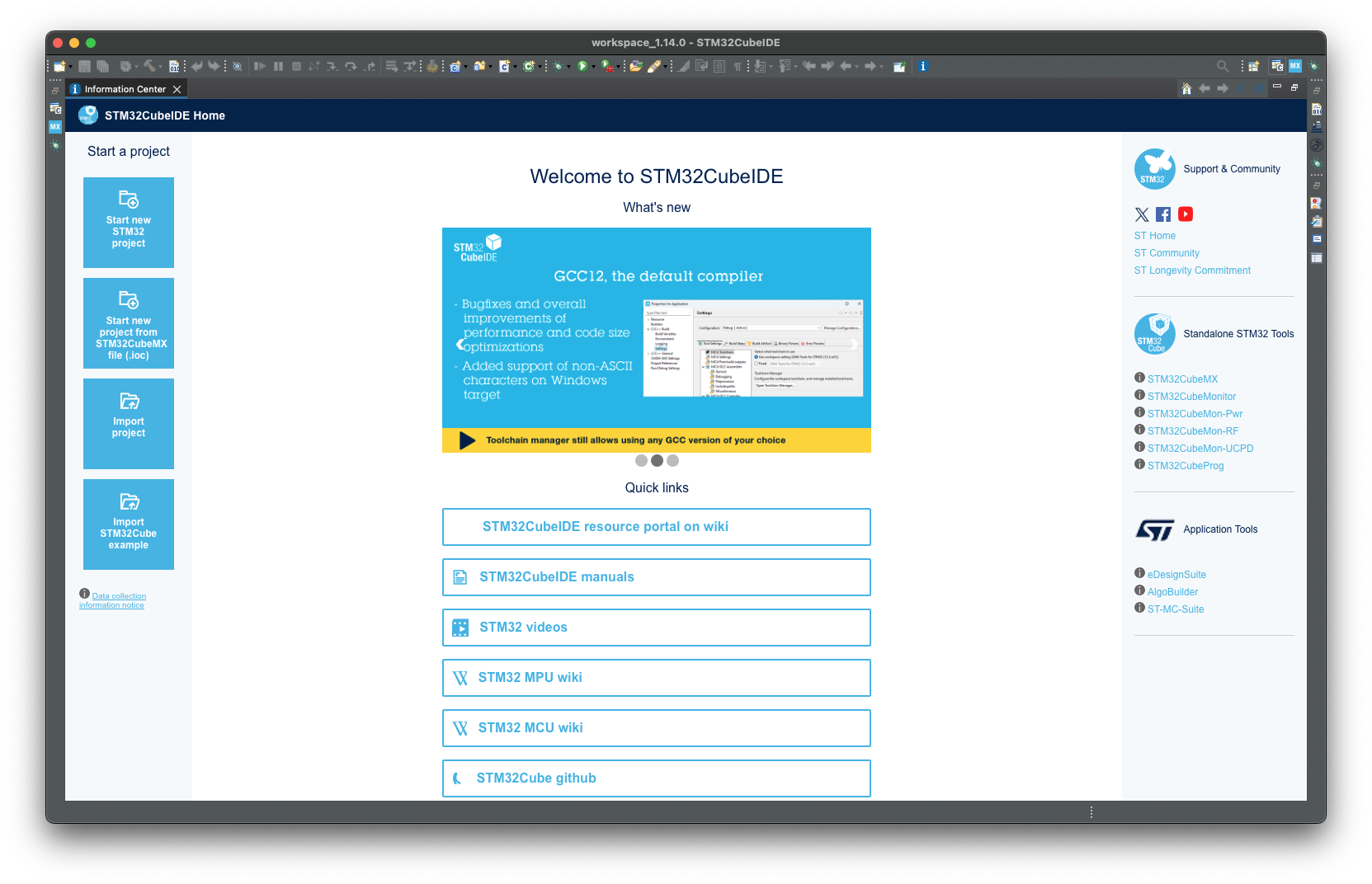Image resolution: width=1372 pixels, height=884 pixels.
Task: Switch to the C/C++ perspective
Action: pos(1277,66)
